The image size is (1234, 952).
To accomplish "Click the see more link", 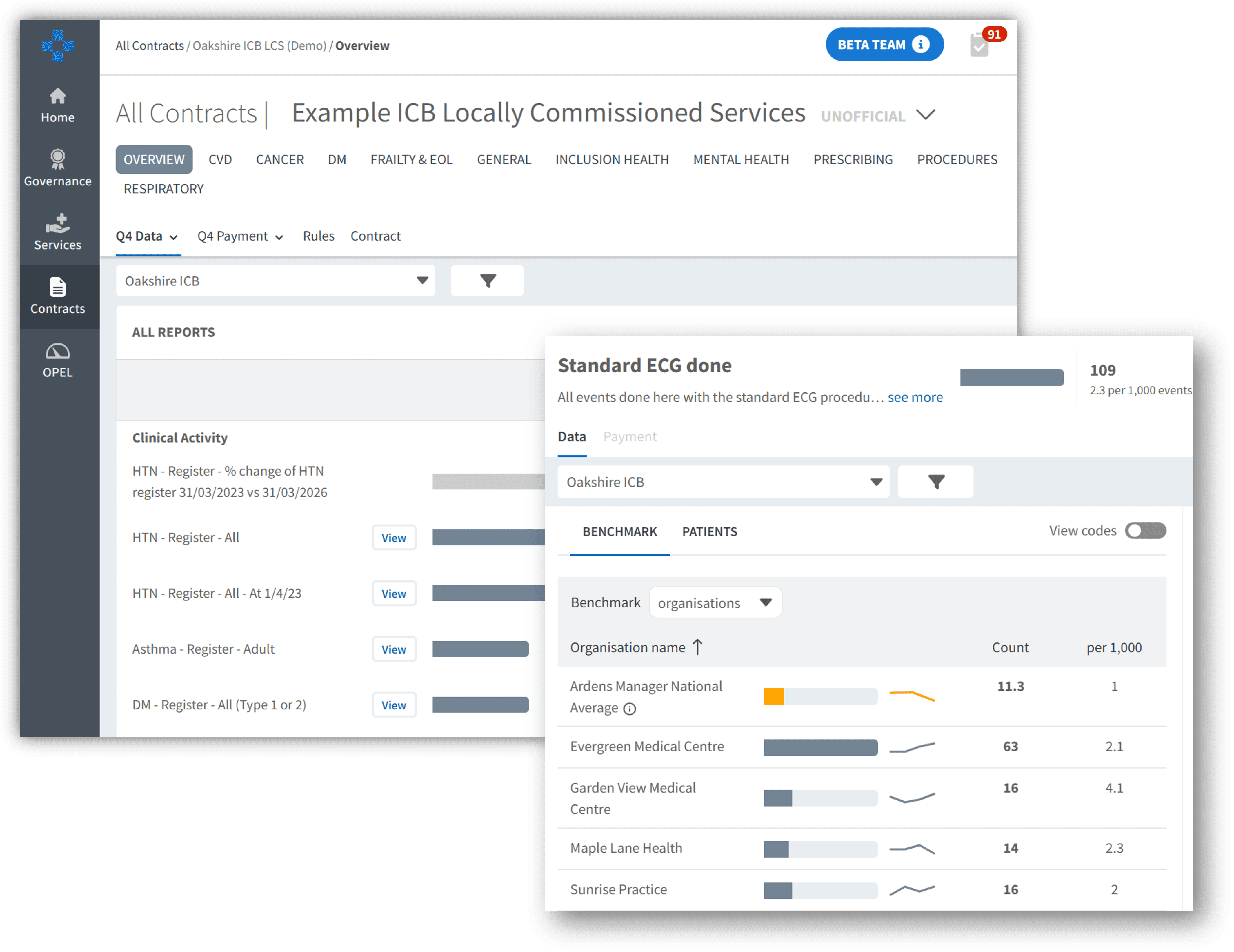I will click(x=915, y=397).
